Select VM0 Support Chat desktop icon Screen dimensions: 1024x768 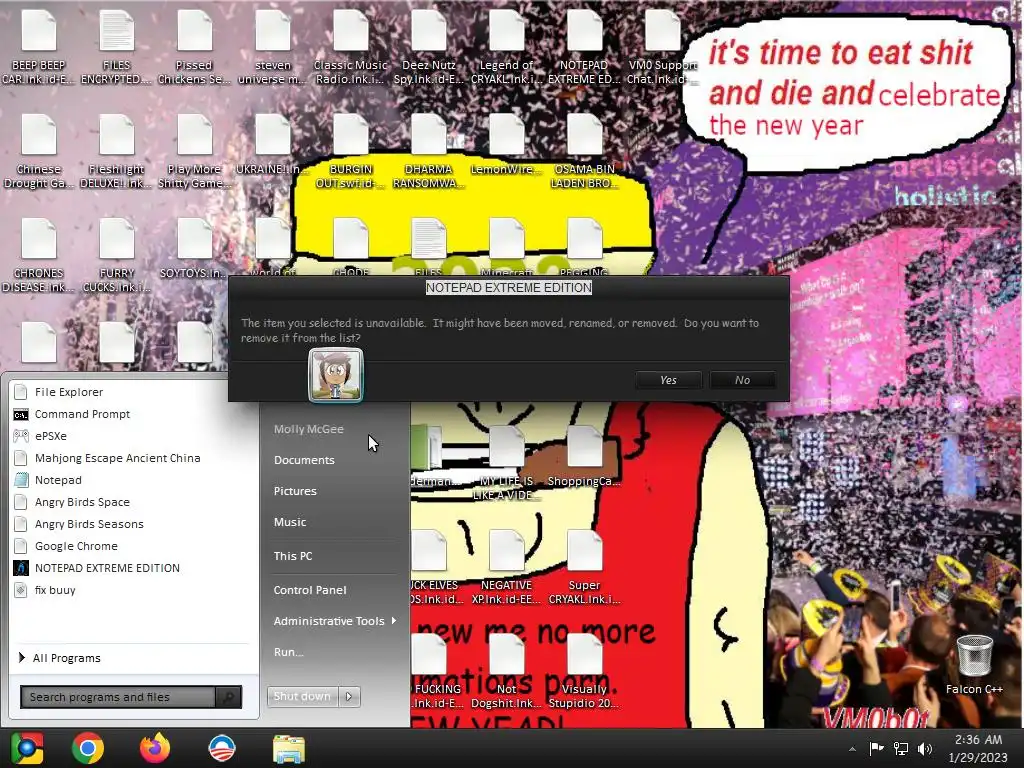coord(662,47)
